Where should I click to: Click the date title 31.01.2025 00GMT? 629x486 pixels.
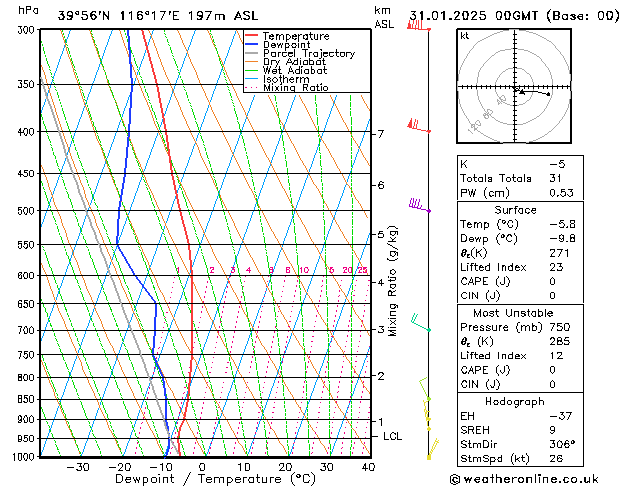(x=473, y=16)
